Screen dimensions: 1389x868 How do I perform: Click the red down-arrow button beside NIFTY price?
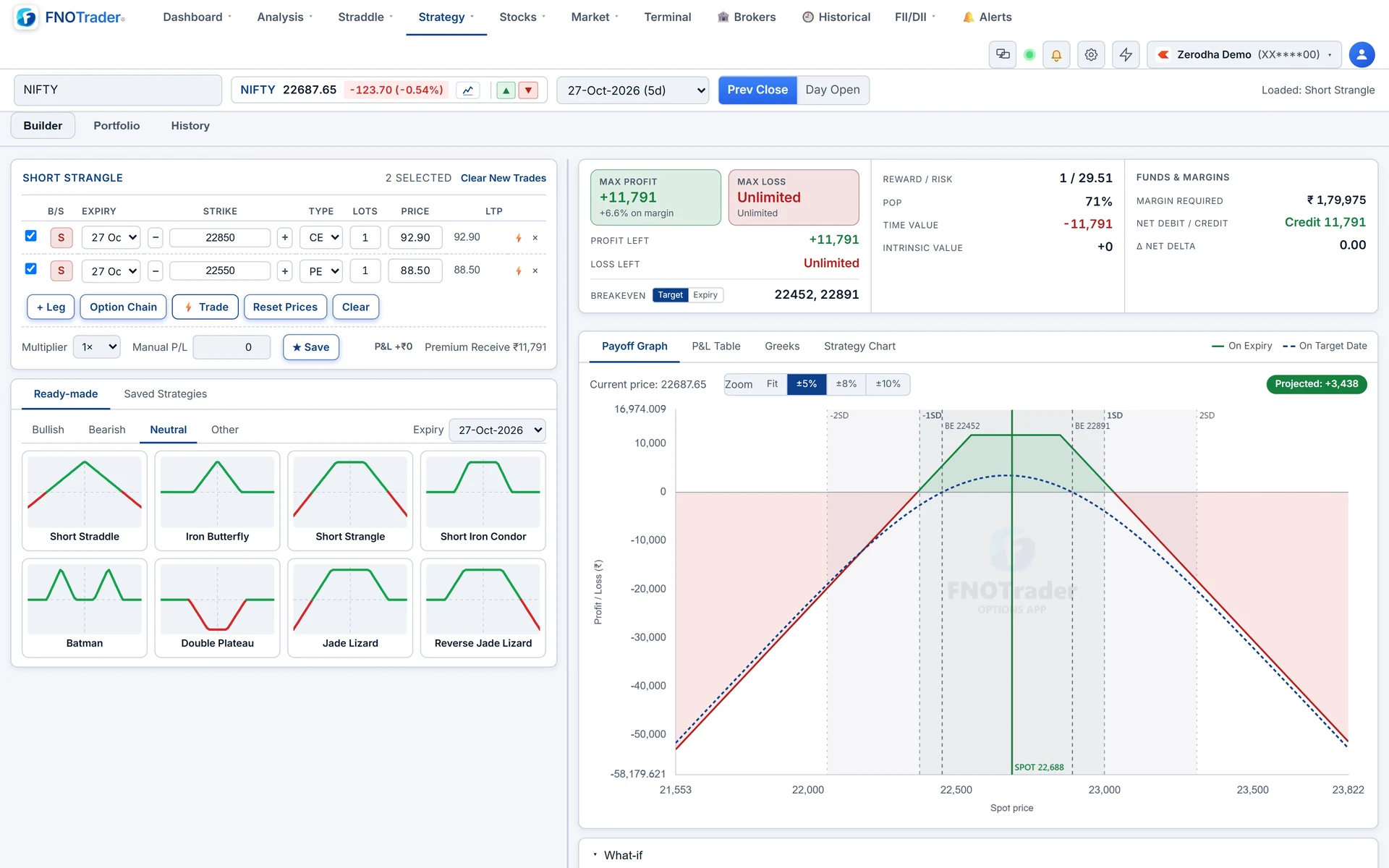[529, 90]
